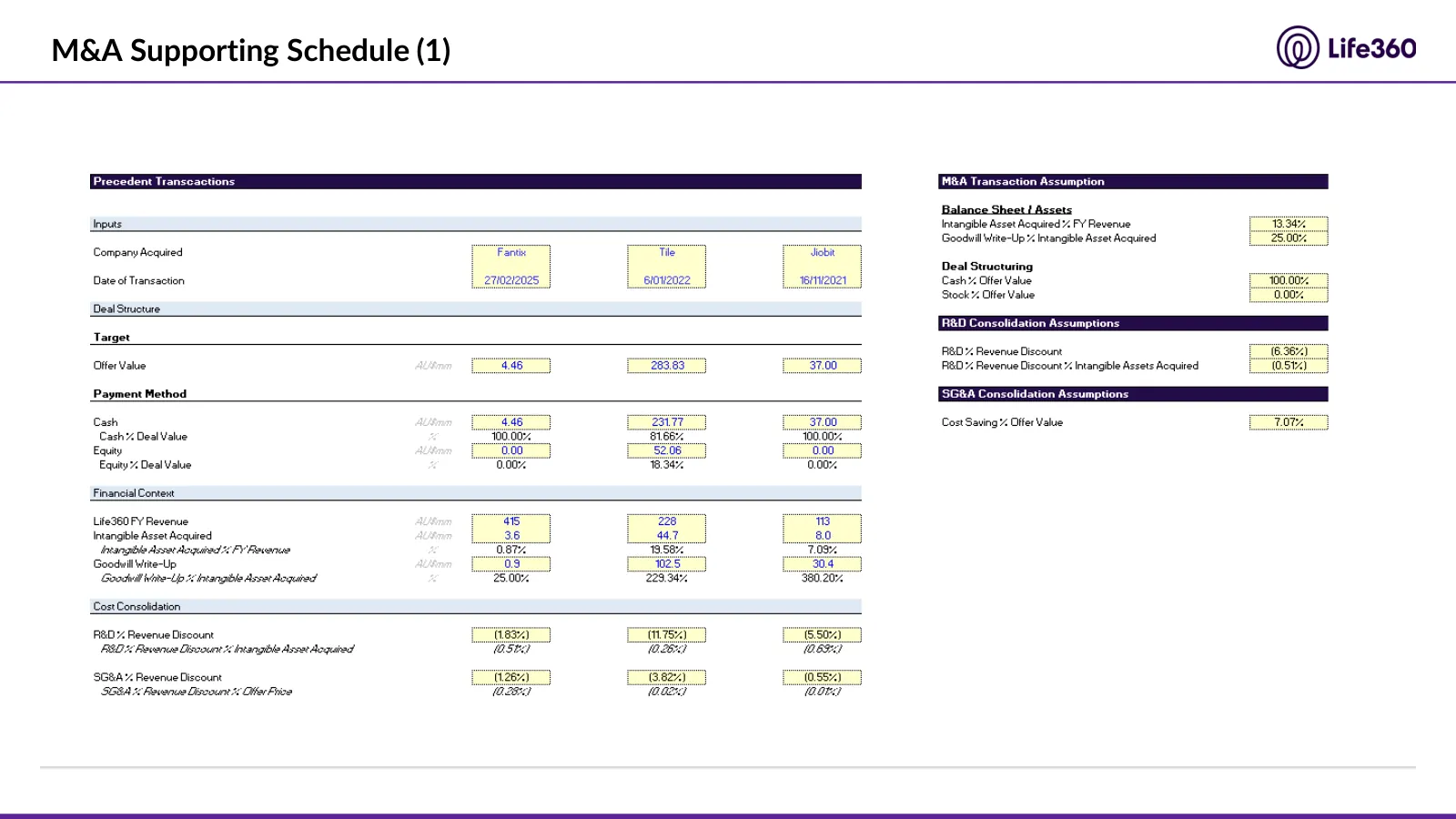This screenshot has height=819, width=1456.
Task: Select the (6.36%) R&D discount assumption cell
Action: click(1289, 351)
